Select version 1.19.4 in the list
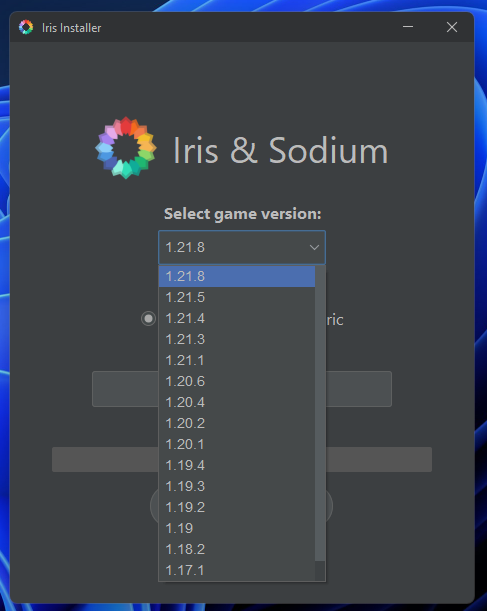This screenshot has width=487, height=611. click(x=237, y=465)
